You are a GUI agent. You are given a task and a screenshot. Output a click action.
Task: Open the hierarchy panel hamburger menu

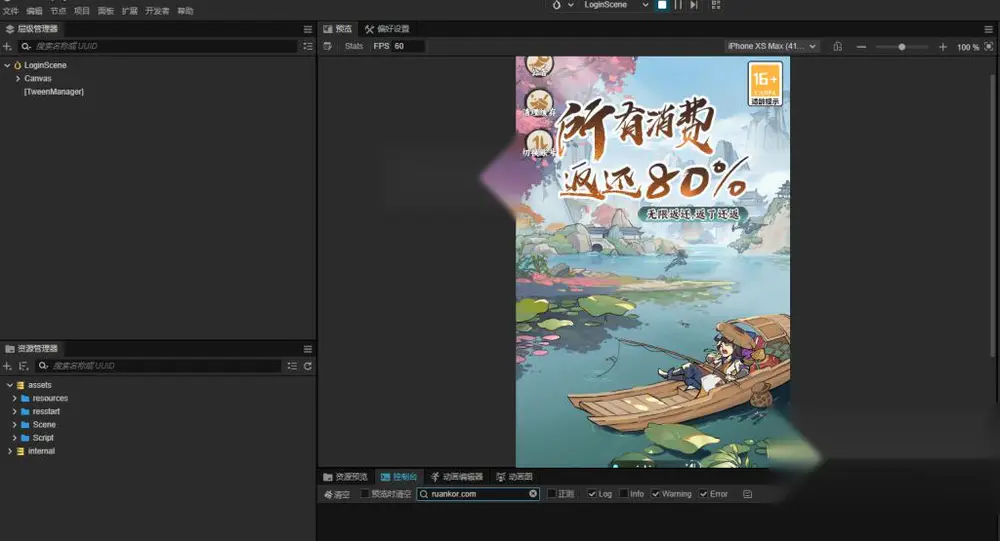308,29
